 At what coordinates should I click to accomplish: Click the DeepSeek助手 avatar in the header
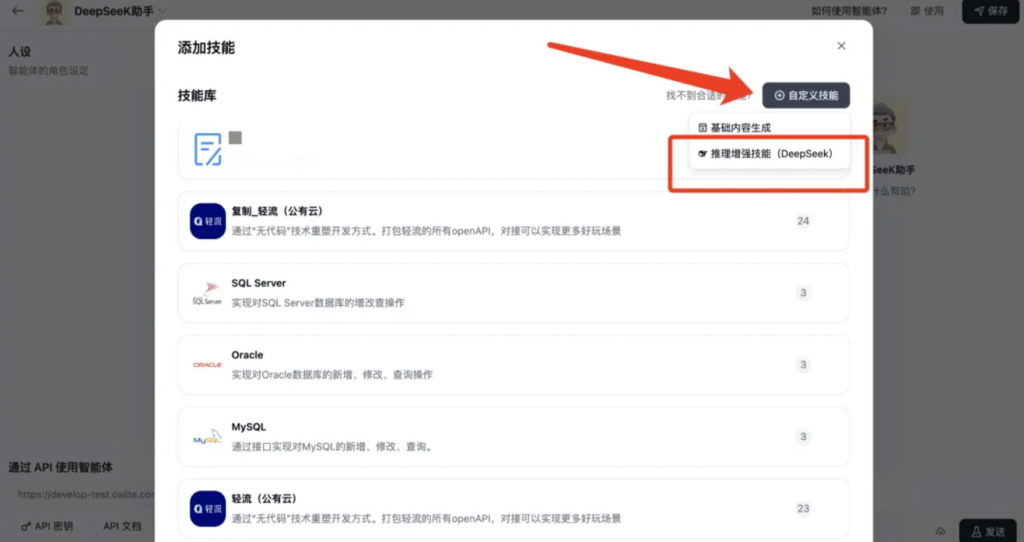[54, 12]
